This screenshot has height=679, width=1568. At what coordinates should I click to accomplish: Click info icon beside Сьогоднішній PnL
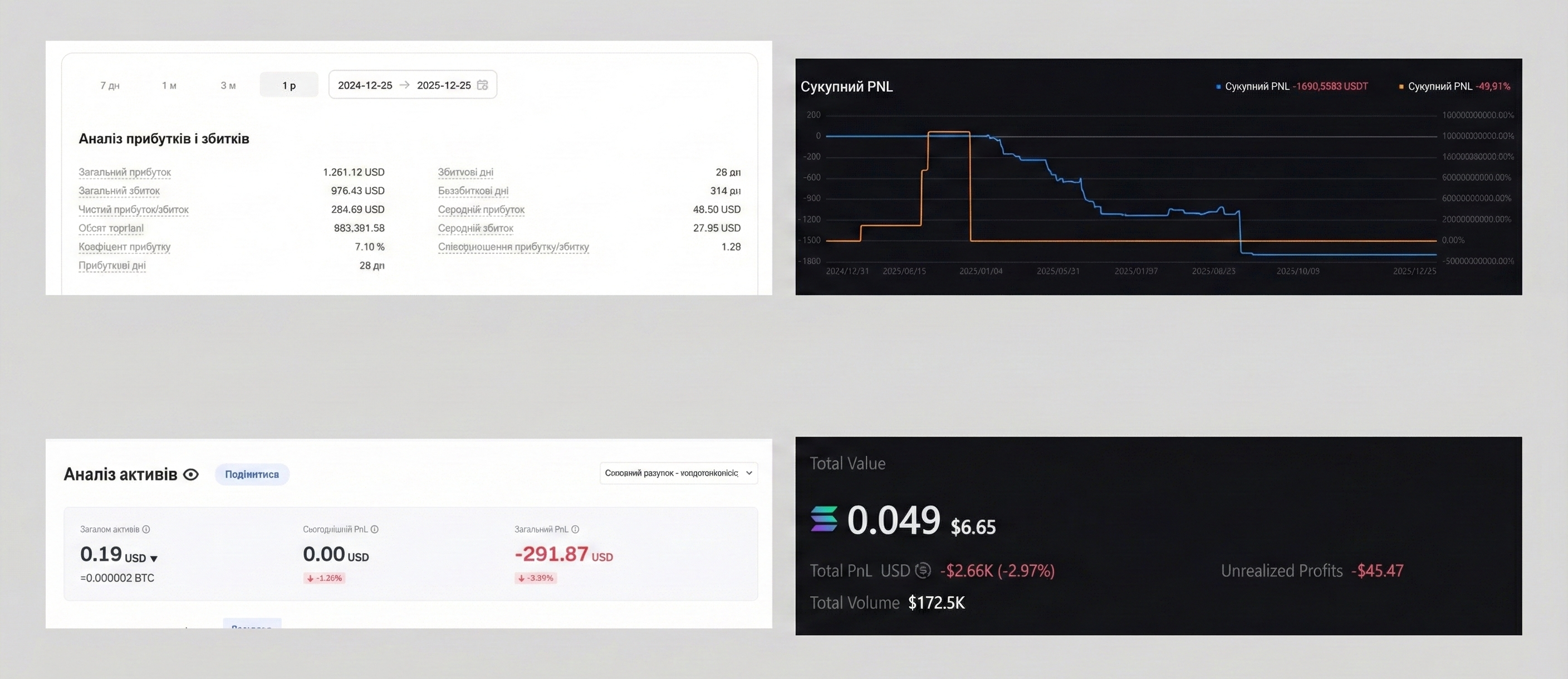[374, 529]
